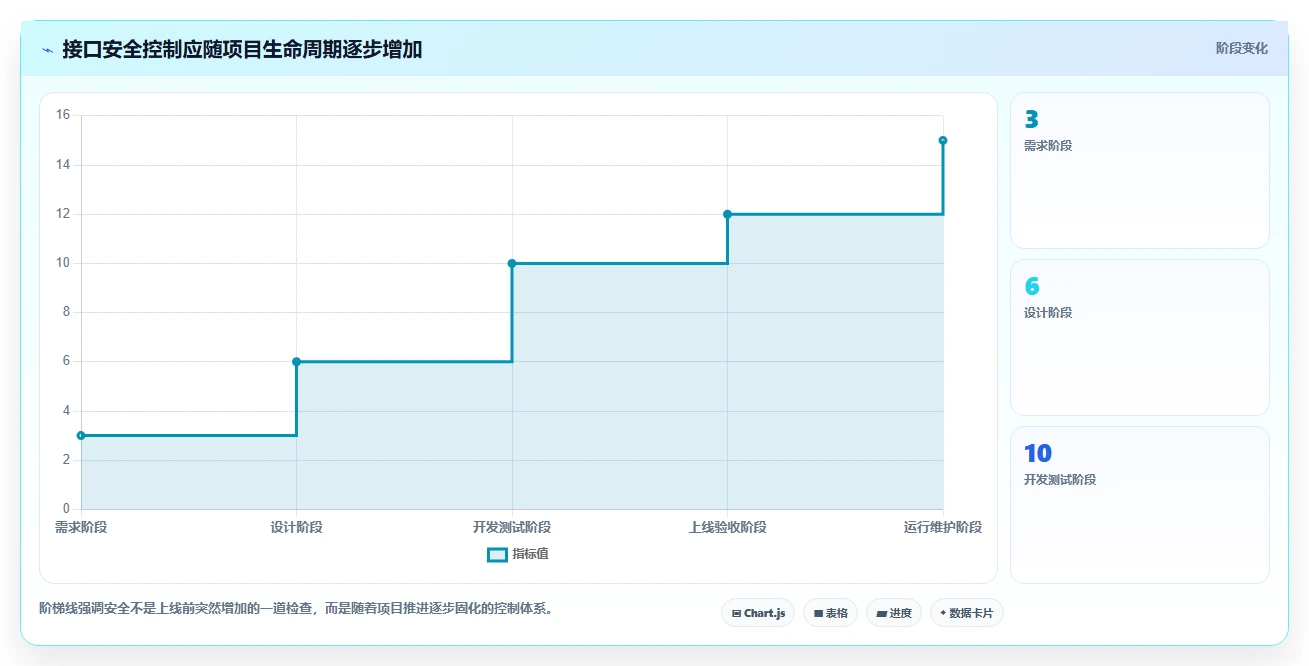Viewport: 1309px width, 666px height.
Task: Open the 开发测试阶段 stat card showing 10
Action: pyautogui.click(x=1140, y=504)
